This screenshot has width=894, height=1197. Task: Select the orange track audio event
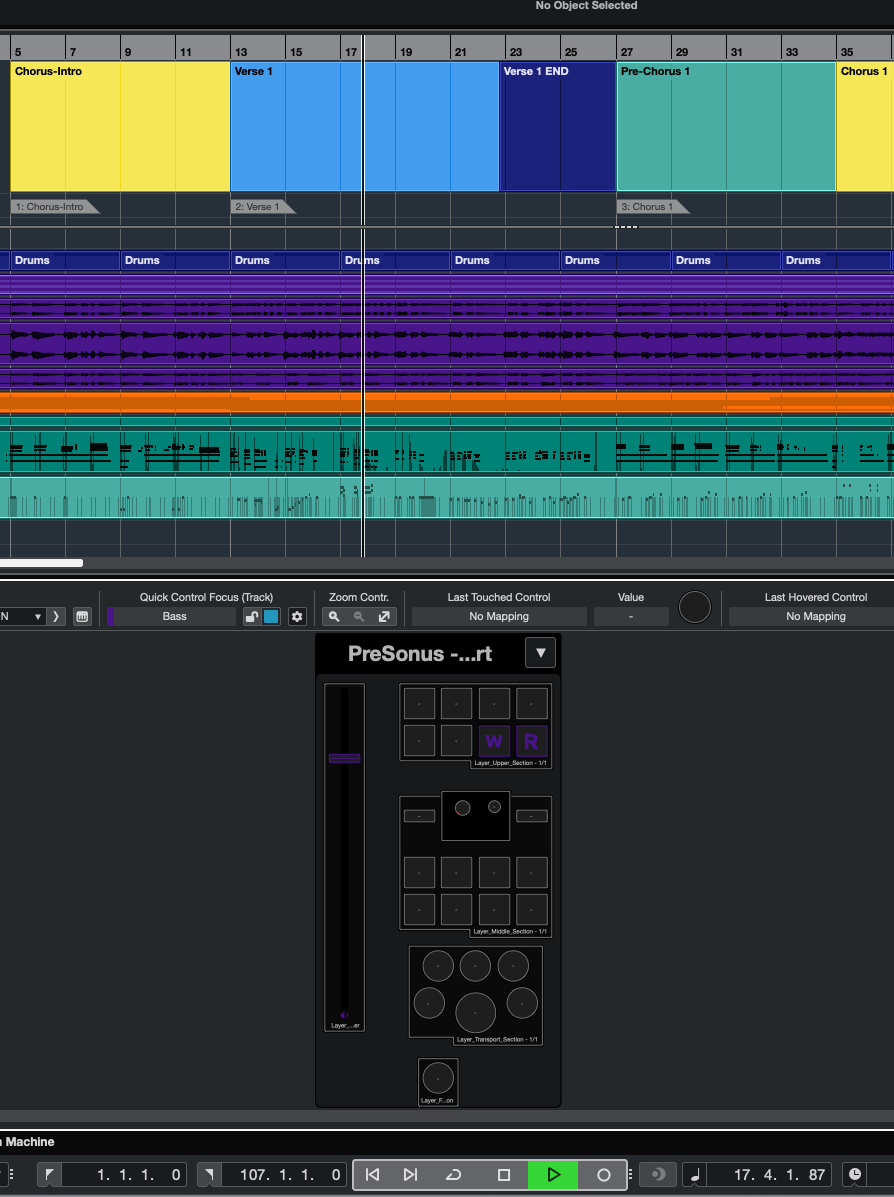447,402
